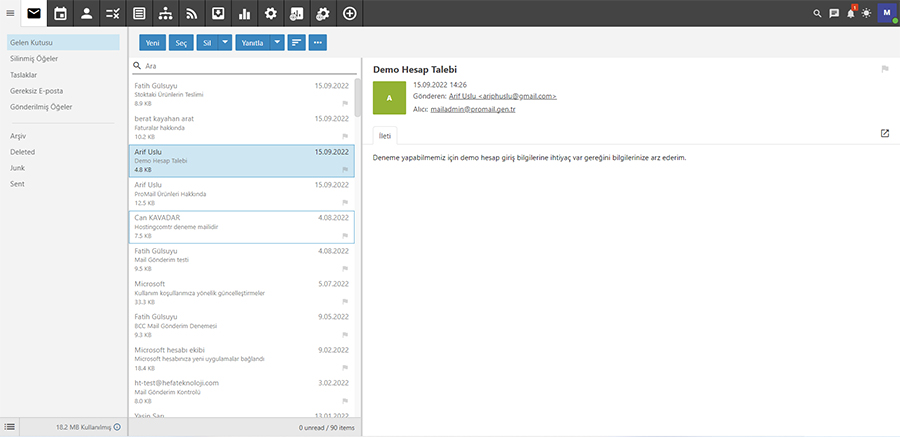Open the Contacts section icon
This screenshot has width=900, height=437.
click(x=87, y=14)
